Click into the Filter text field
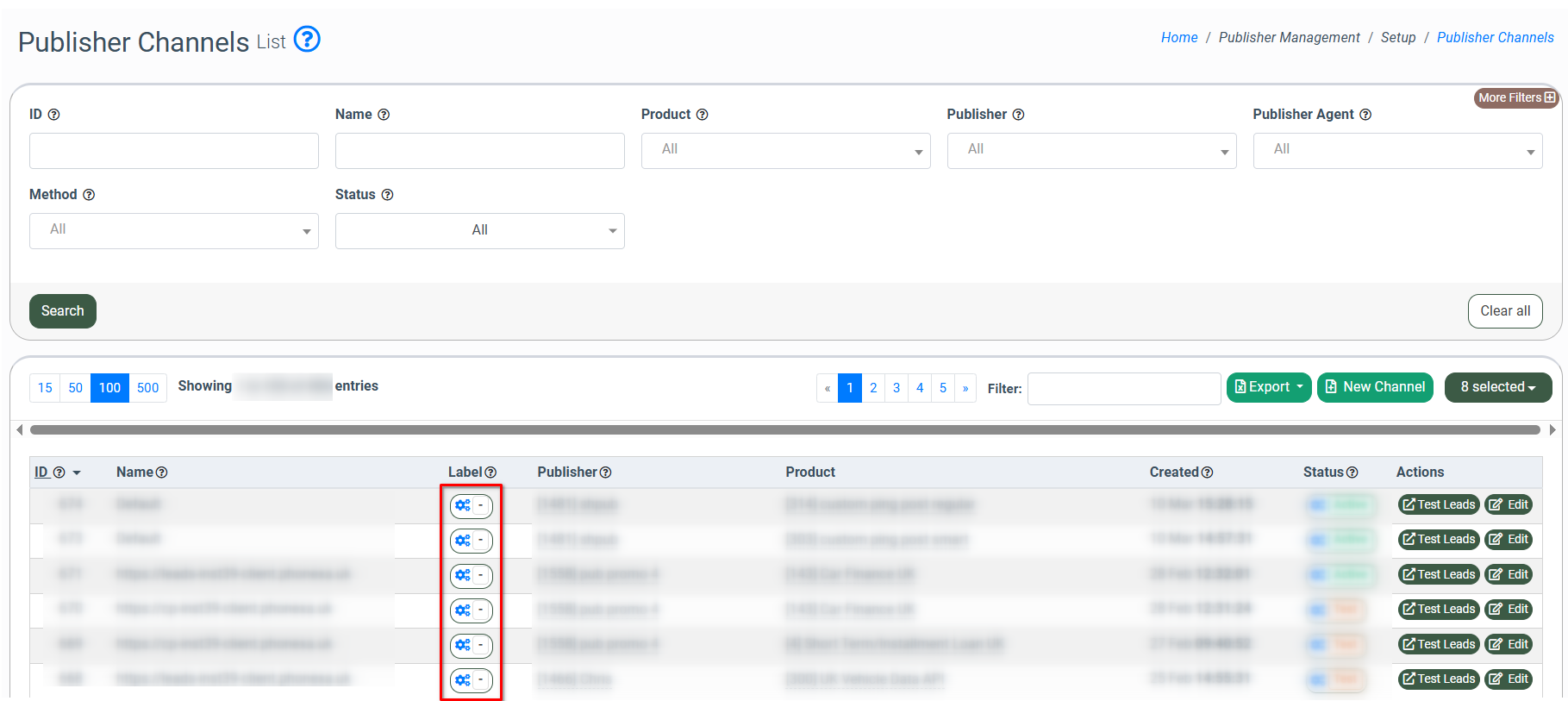 pyautogui.click(x=1123, y=389)
